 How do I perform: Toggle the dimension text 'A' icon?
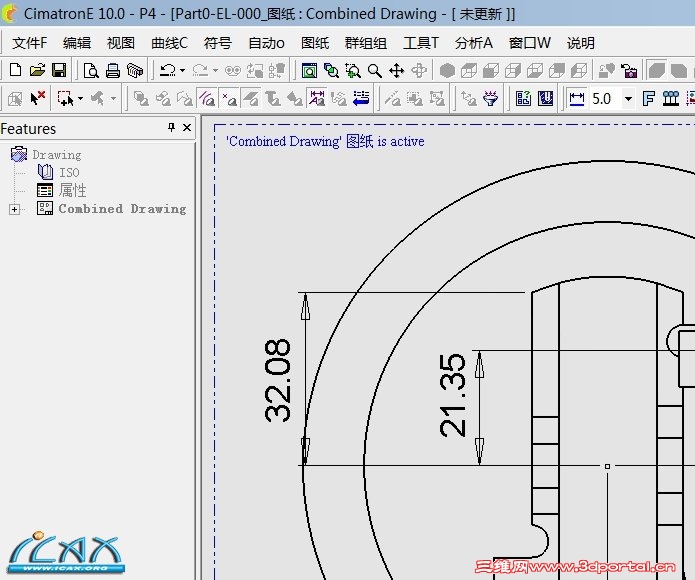pyautogui.click(x=317, y=98)
